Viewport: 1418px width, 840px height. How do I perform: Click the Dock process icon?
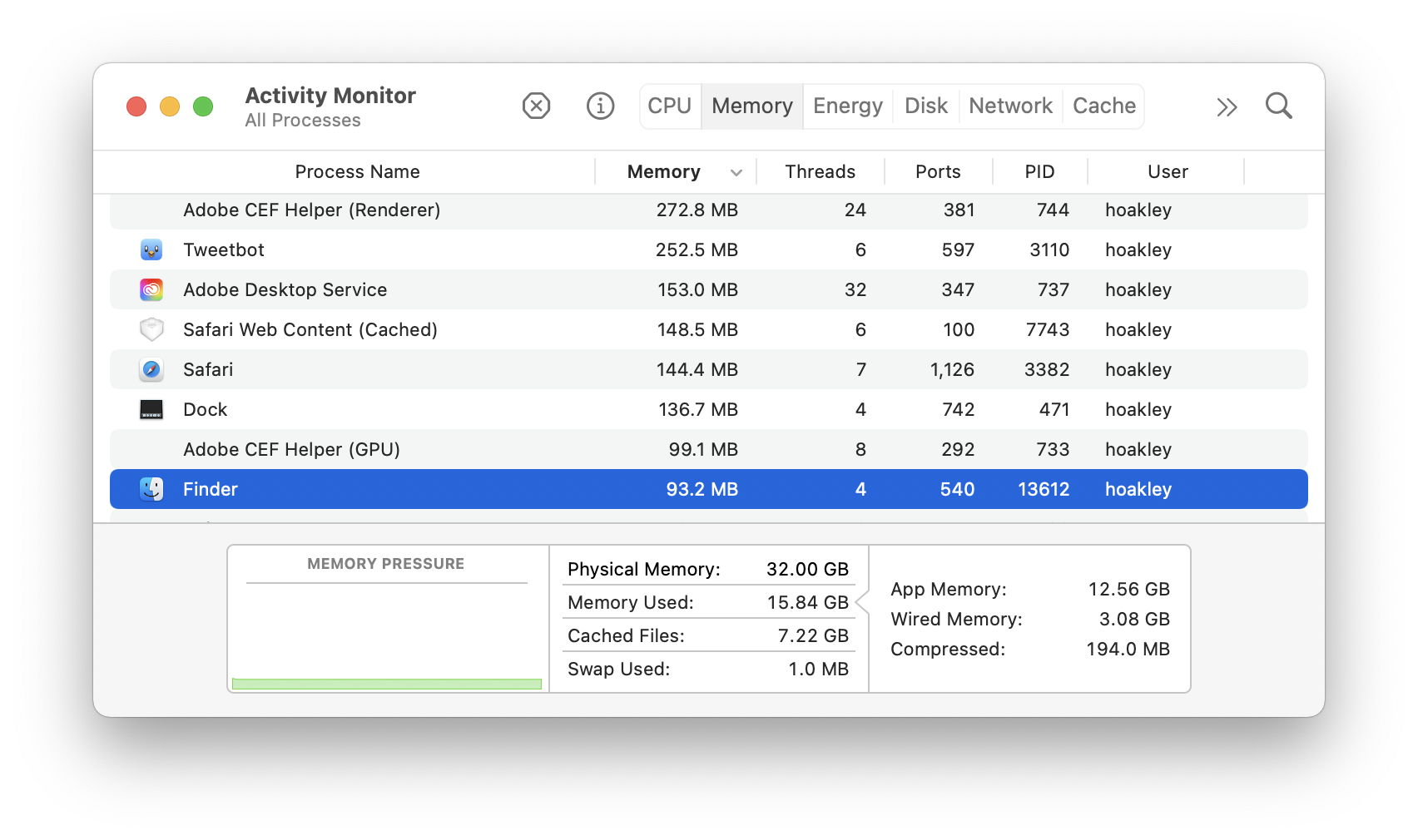(x=151, y=409)
